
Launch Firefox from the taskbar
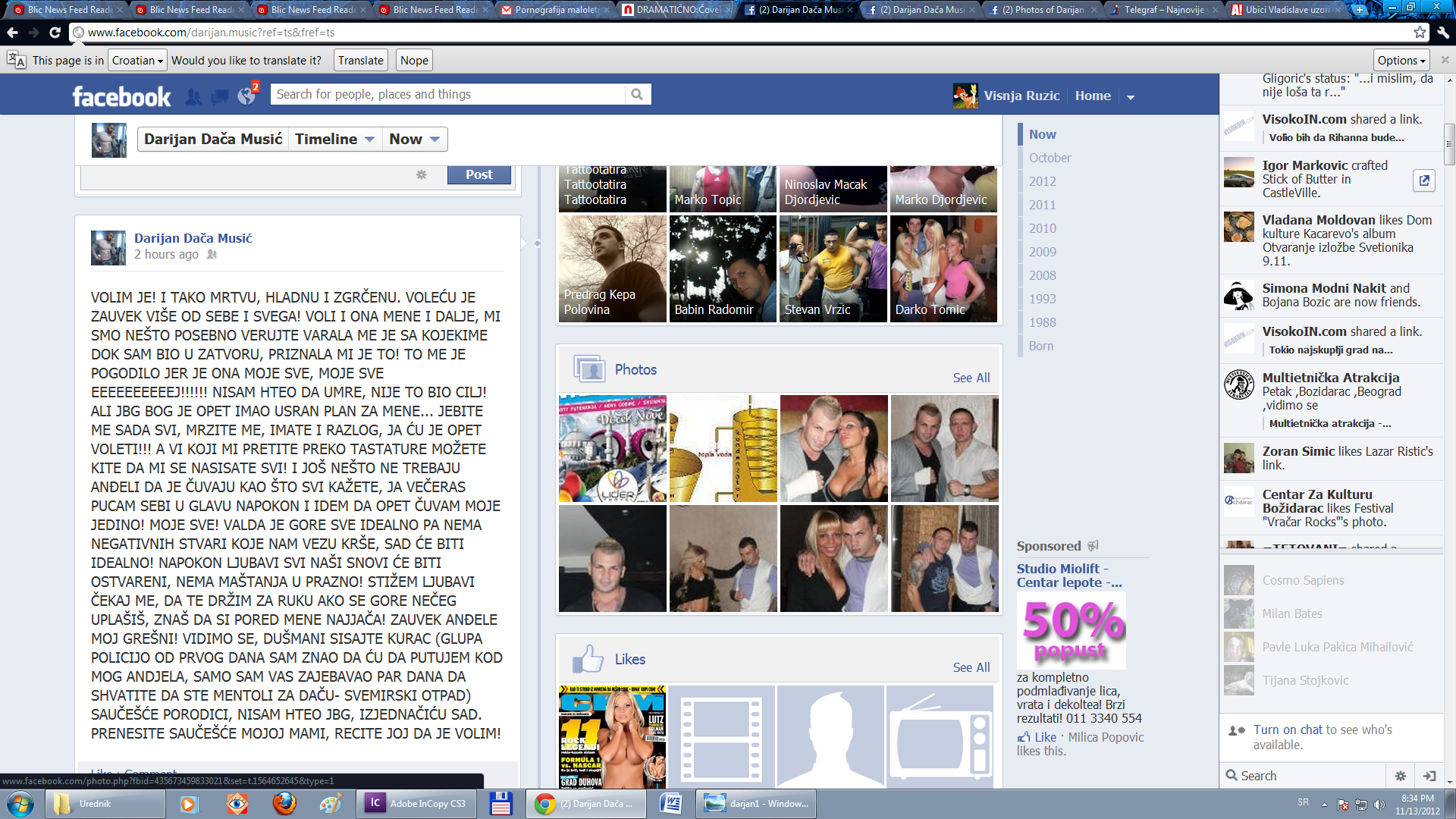(x=284, y=803)
